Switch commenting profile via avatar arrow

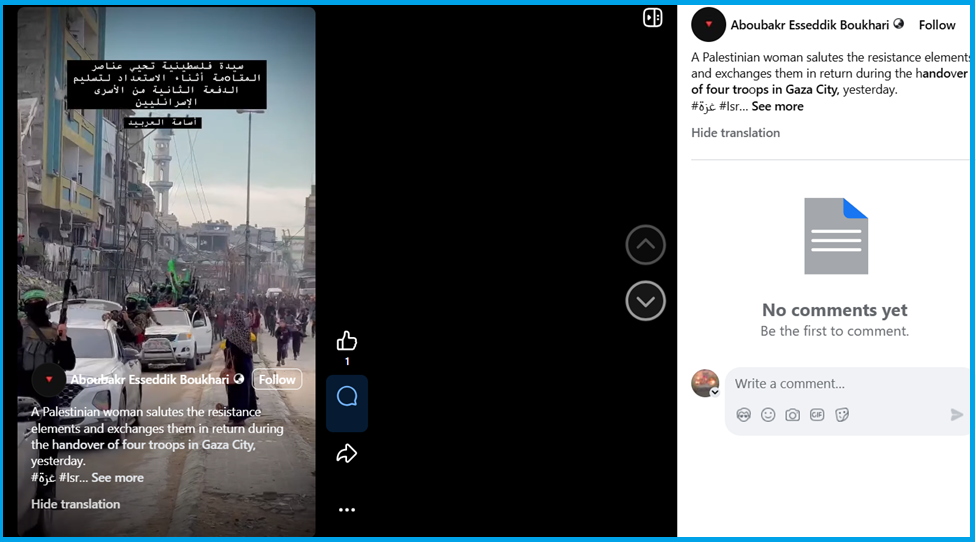click(715, 392)
